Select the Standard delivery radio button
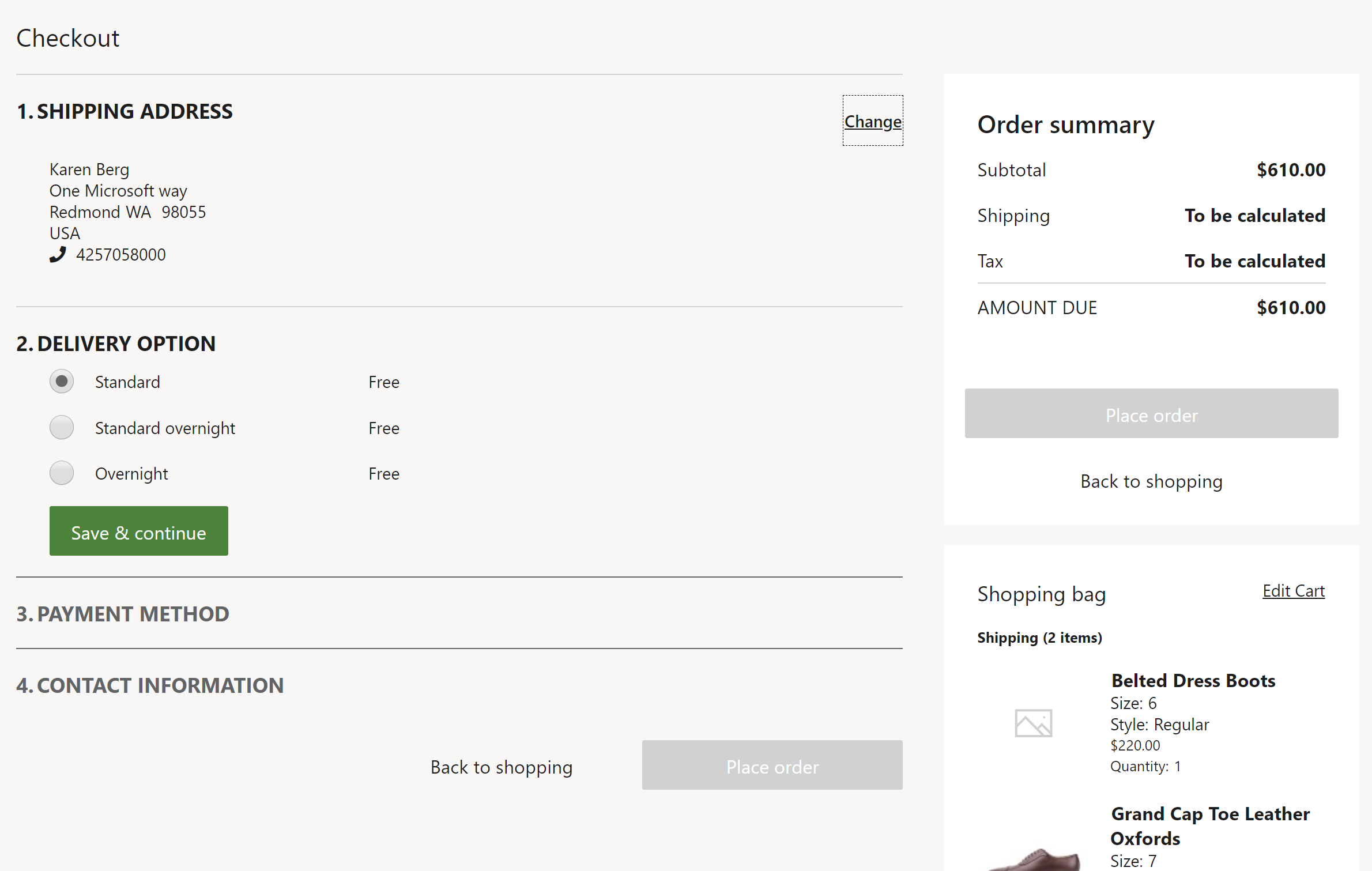 coord(62,381)
